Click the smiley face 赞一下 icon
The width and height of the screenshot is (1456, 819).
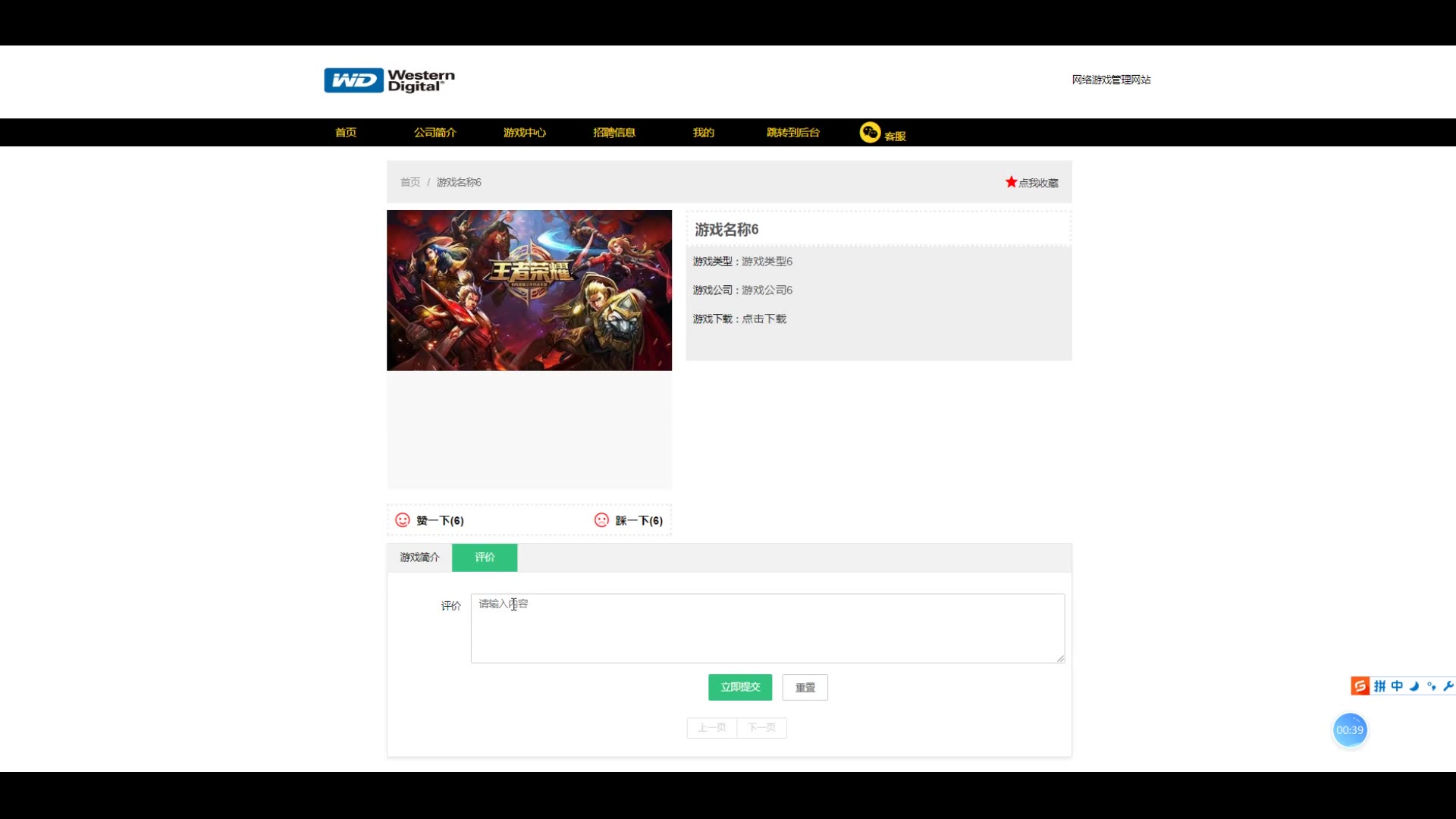tap(403, 519)
